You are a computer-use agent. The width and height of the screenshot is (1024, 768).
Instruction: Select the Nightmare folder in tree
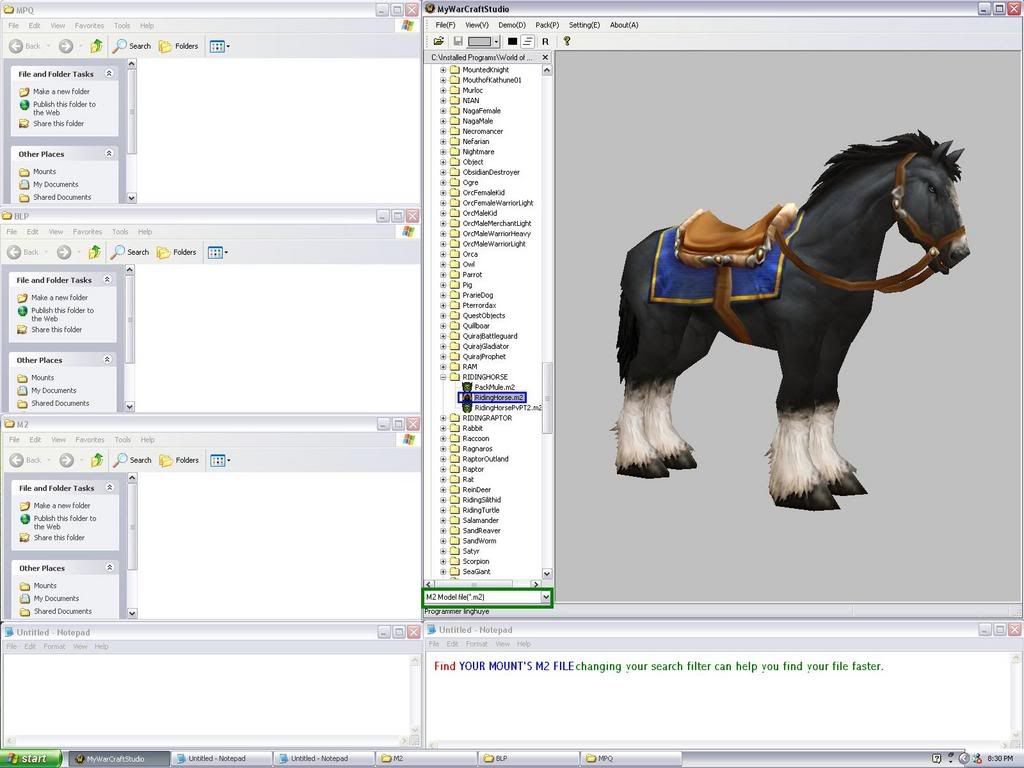tap(478, 152)
